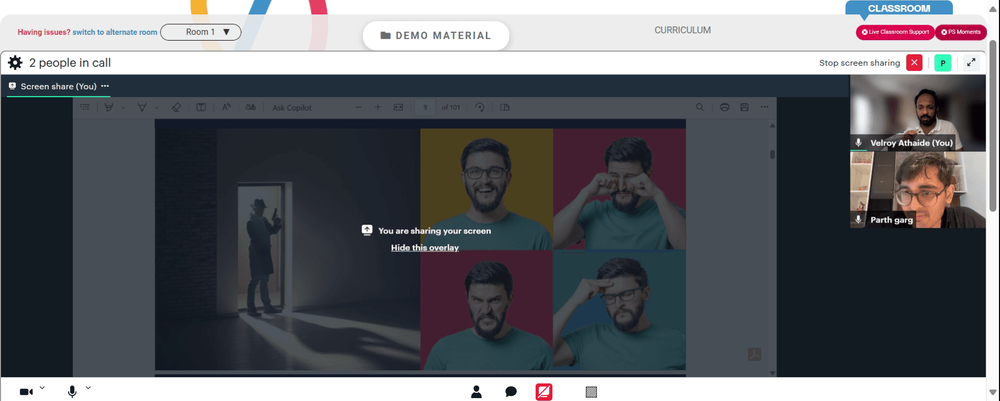Open microphone device options chevron

pos(88,388)
